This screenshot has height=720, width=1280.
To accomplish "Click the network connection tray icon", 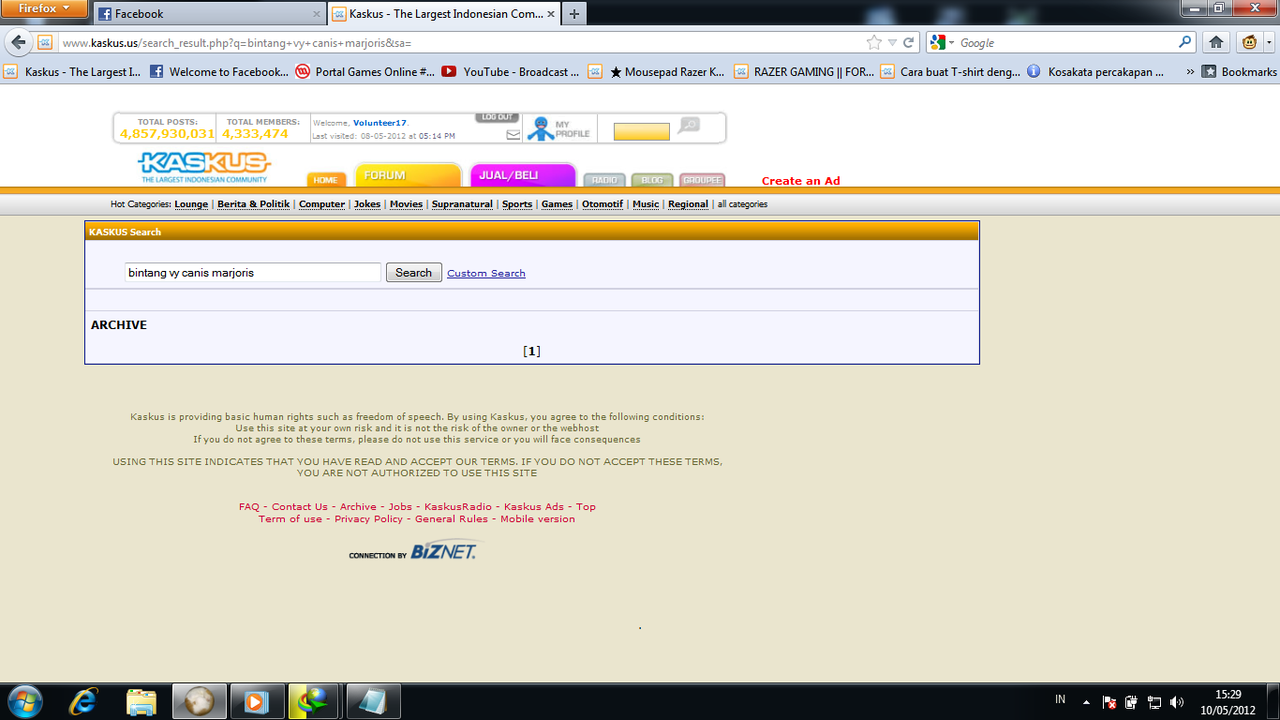I will [x=1154, y=702].
